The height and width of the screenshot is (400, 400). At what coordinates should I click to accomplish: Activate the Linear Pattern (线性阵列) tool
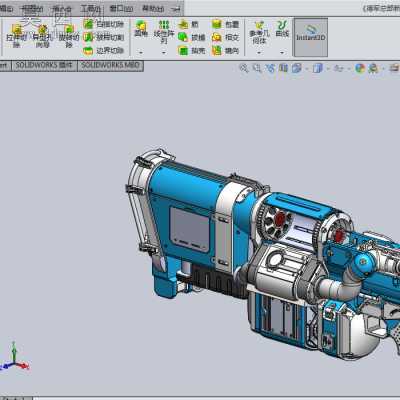[x=164, y=32]
